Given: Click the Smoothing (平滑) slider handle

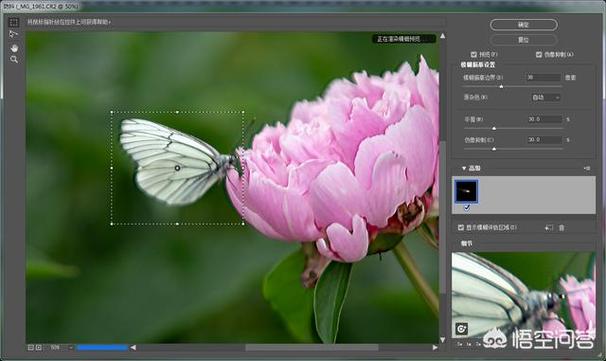Looking at the screenshot, I should (x=494, y=128).
